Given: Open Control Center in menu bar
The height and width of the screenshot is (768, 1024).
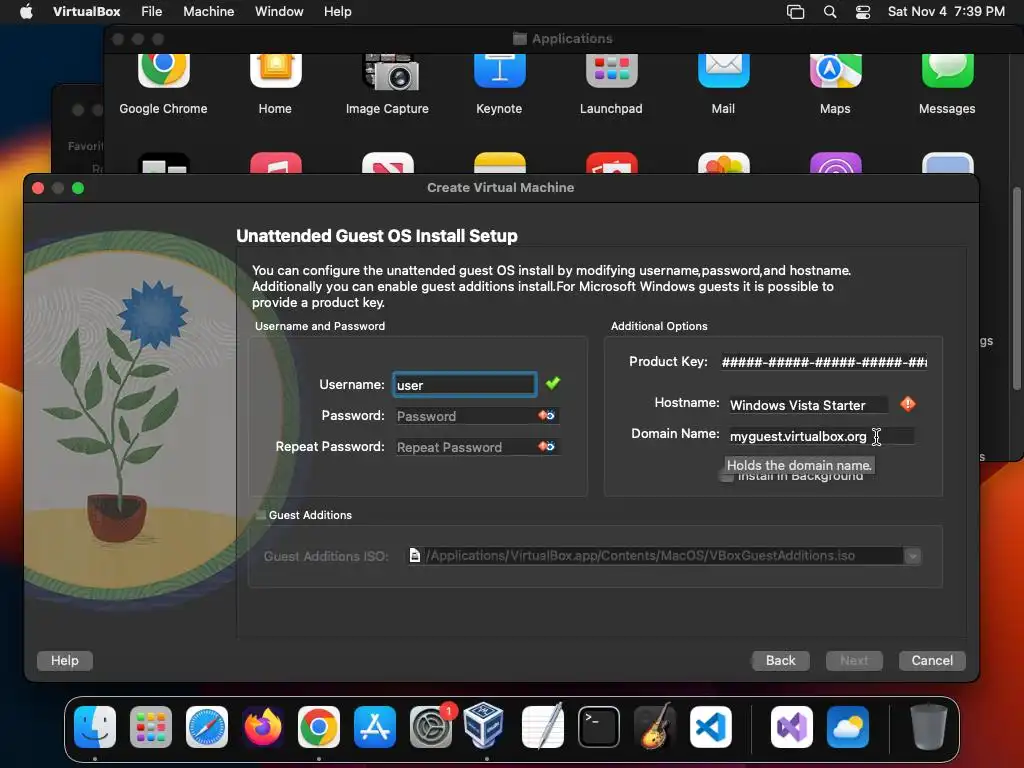Looking at the screenshot, I should click(x=863, y=12).
